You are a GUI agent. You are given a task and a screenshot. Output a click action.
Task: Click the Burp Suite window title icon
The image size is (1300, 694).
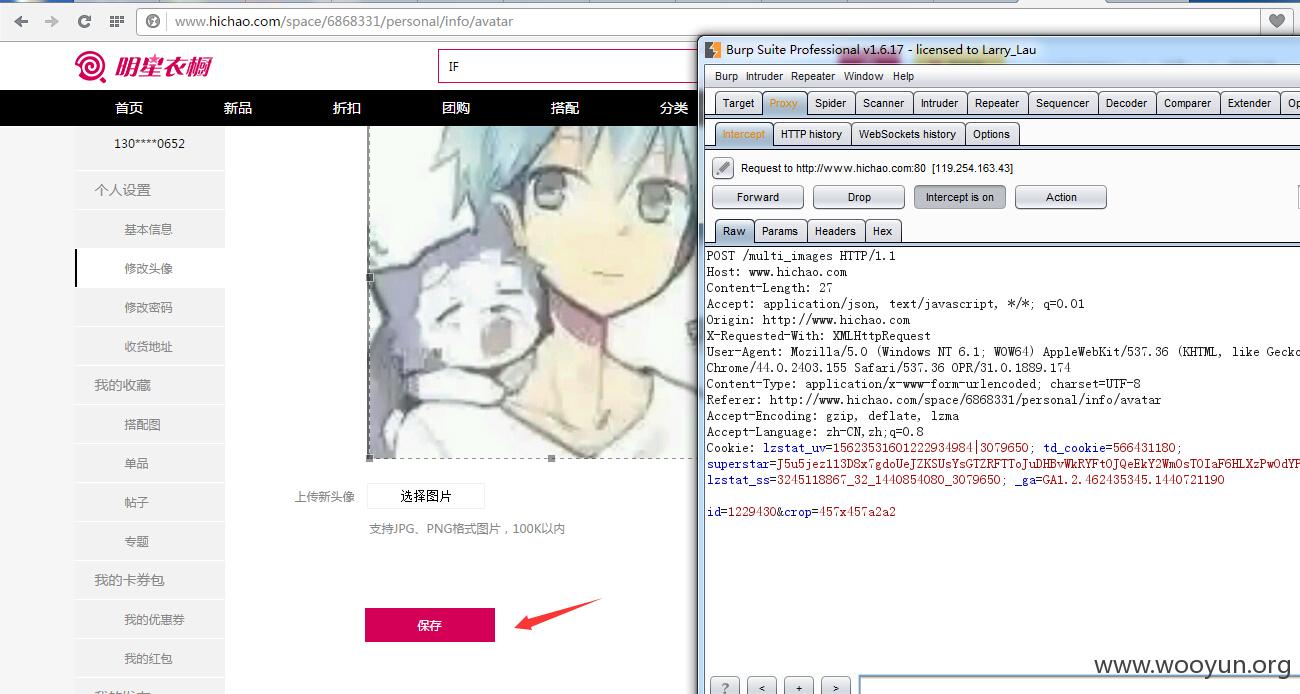tap(713, 50)
